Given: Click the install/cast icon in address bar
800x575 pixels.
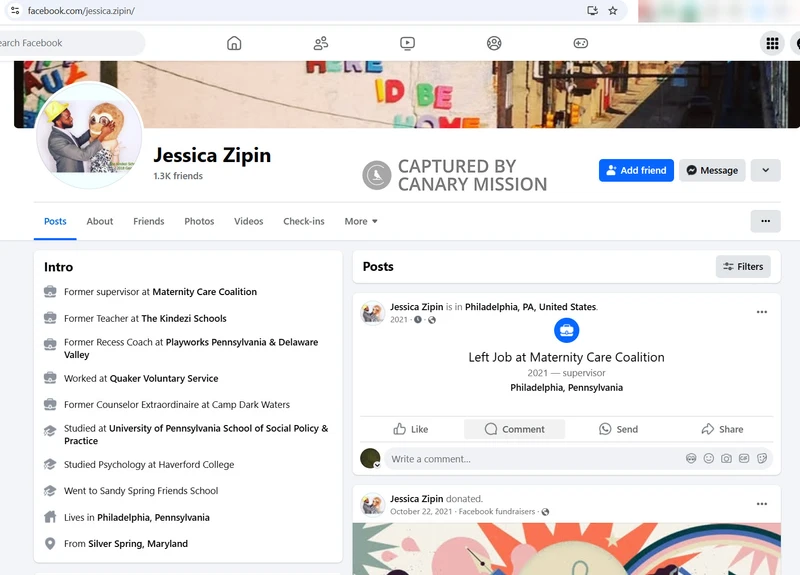Looking at the screenshot, I should [x=592, y=11].
